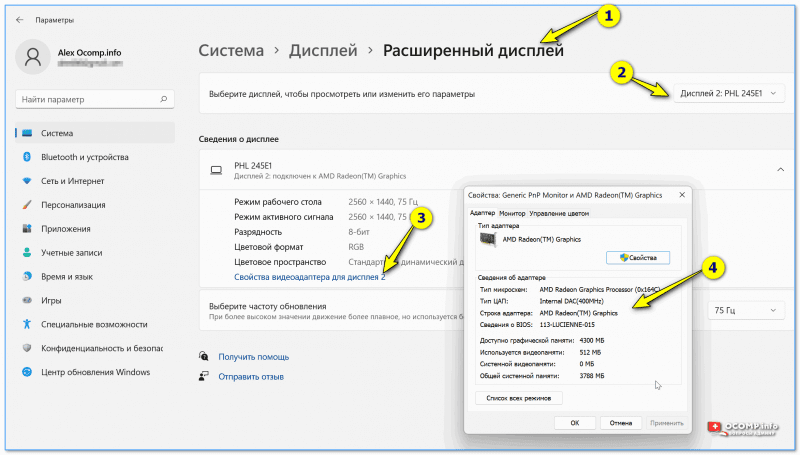
Task: Click the RGB color format value
Action: click(356, 247)
